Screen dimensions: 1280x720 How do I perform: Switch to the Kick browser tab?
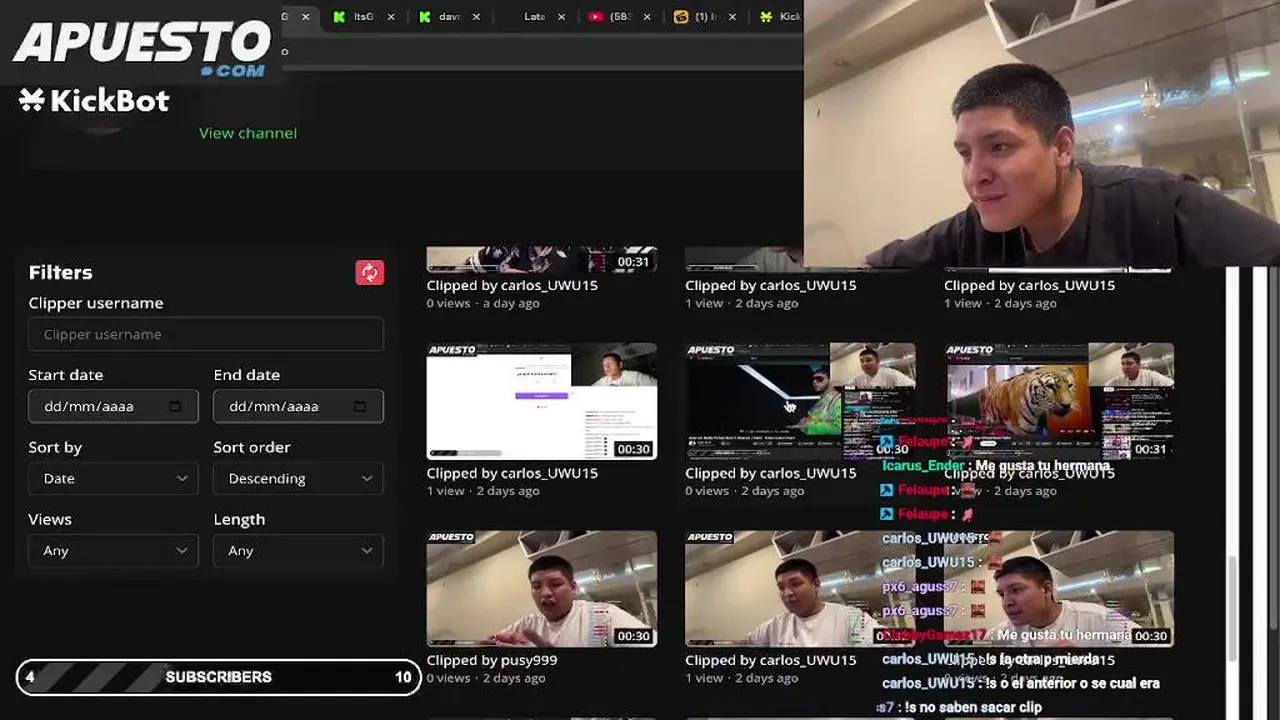(x=780, y=17)
